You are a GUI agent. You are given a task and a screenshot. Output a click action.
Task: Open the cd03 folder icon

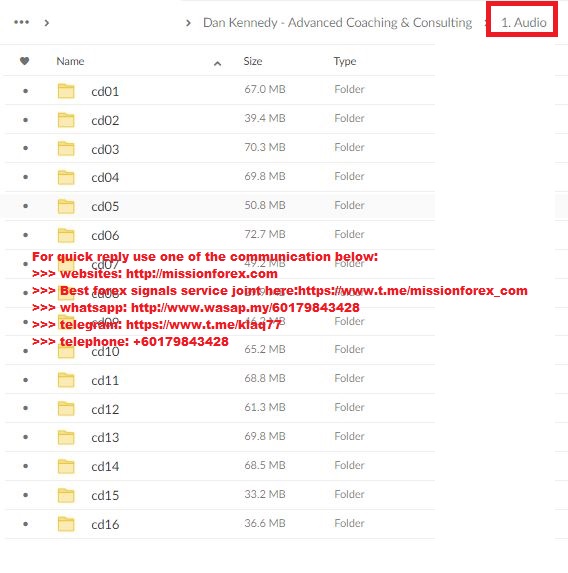coord(66,149)
